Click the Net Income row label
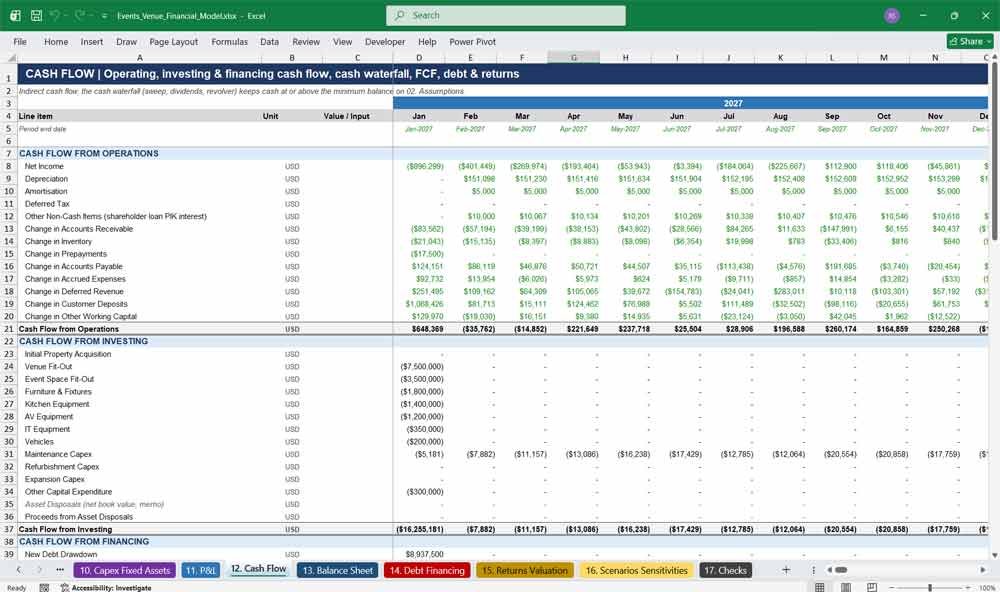 [44, 166]
